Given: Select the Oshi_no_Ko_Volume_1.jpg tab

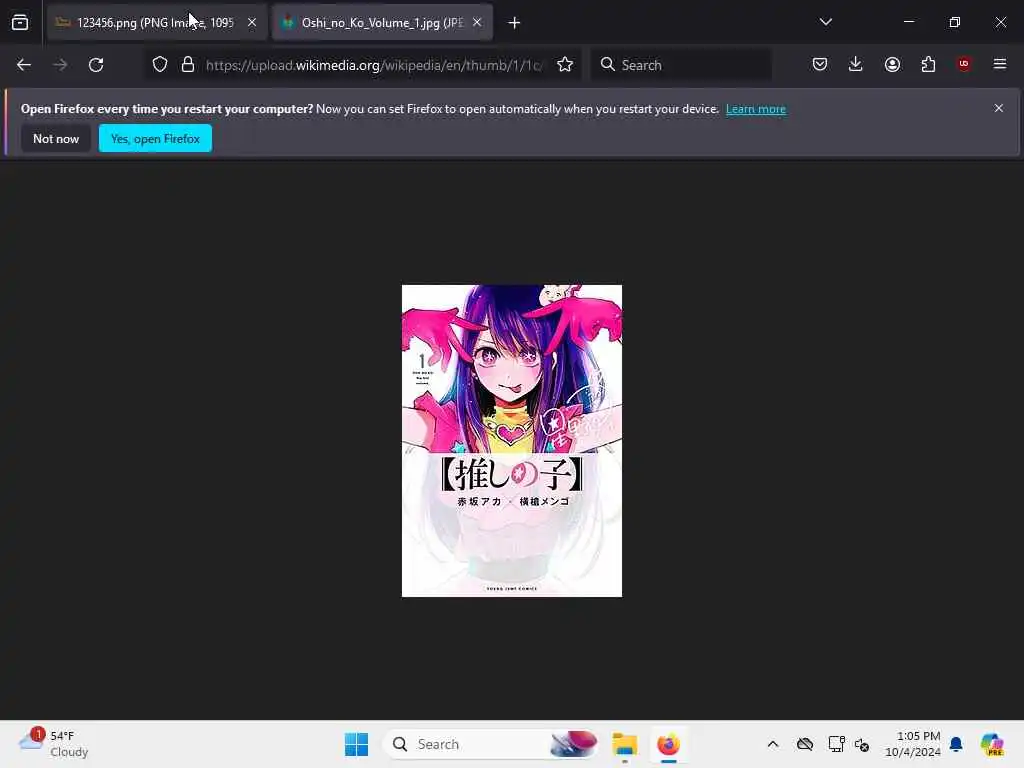Looking at the screenshot, I should [382, 23].
